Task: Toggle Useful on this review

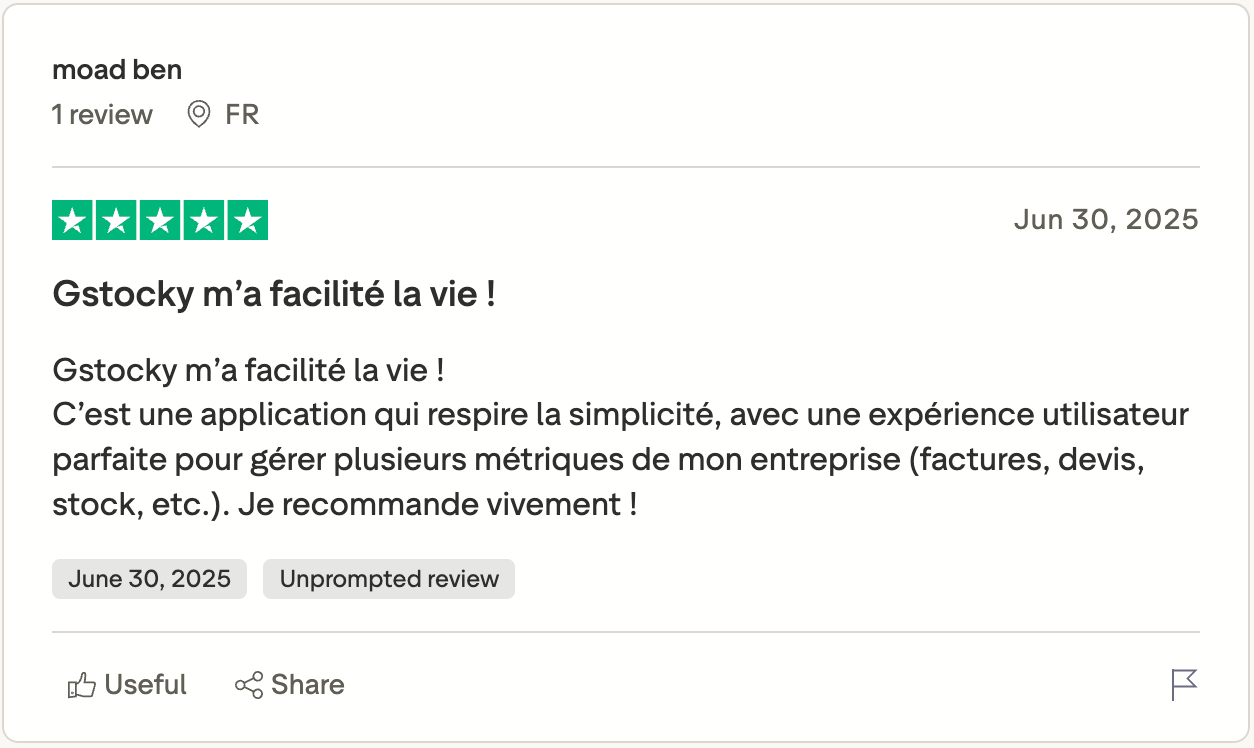Action: 126,684
